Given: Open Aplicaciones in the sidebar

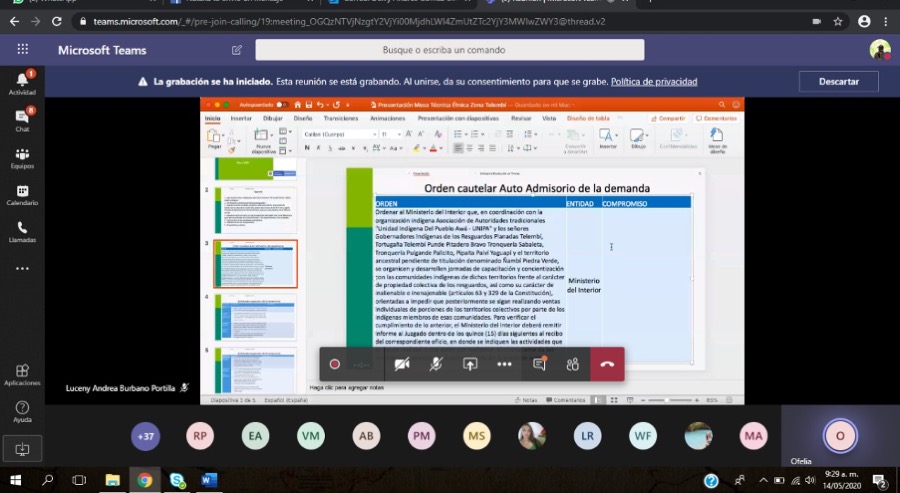Looking at the screenshot, I should (x=22, y=374).
